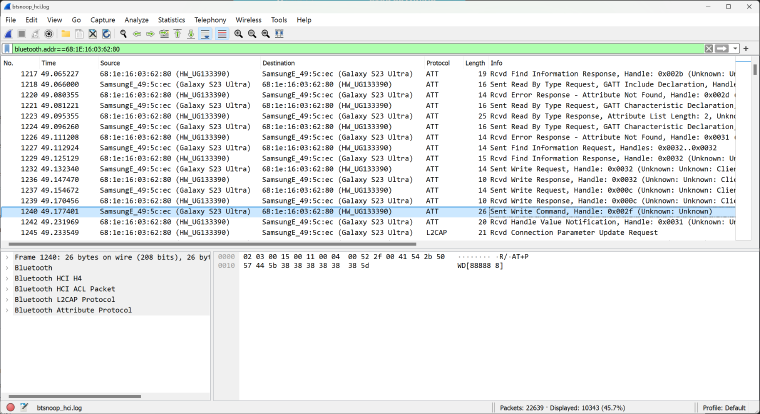This screenshot has height=414, width=760.
Task: Select packet 1227 Find Information Request
Action: click(x=368, y=148)
